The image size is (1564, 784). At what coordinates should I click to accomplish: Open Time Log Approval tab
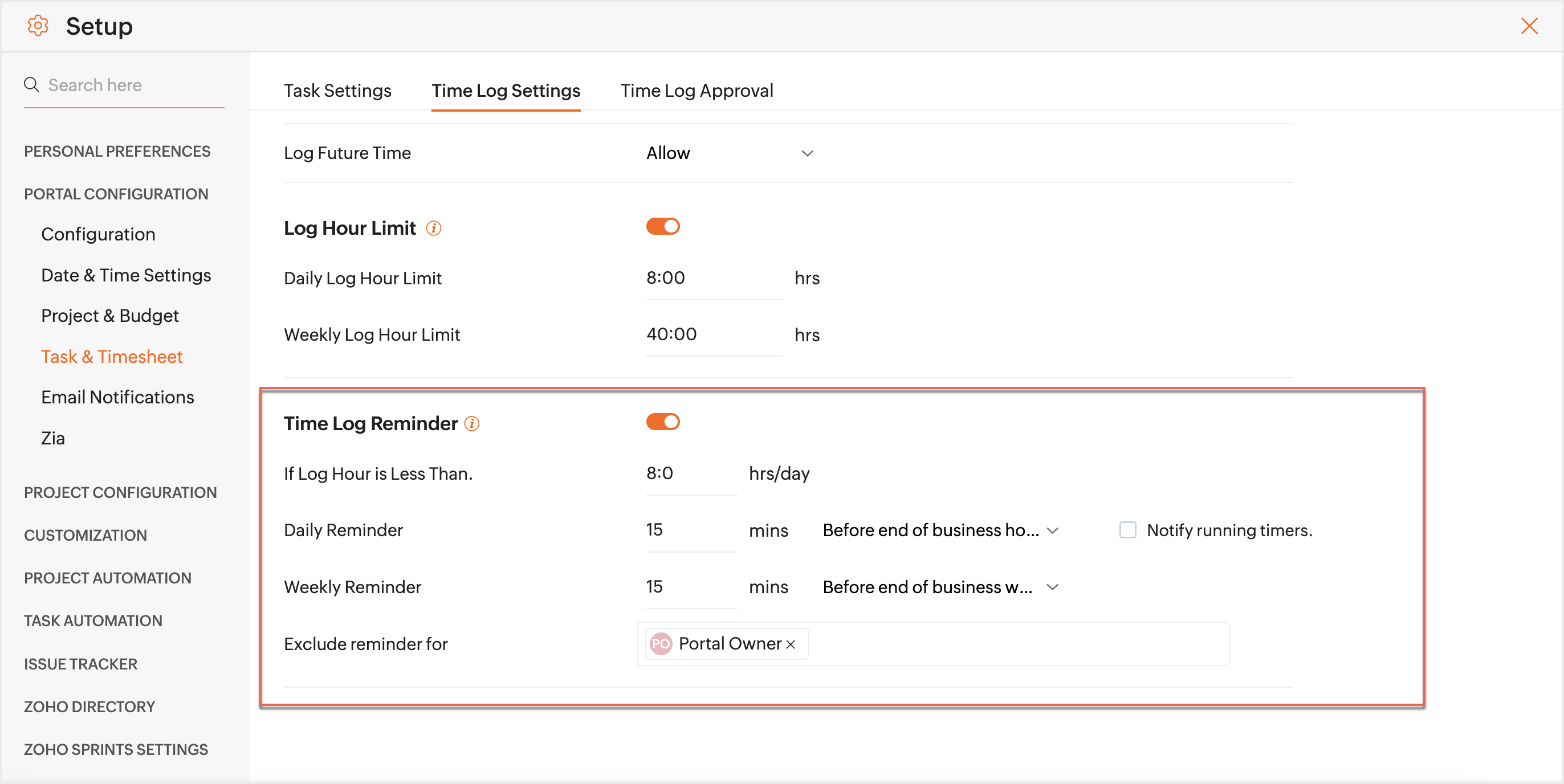pyautogui.click(x=697, y=91)
